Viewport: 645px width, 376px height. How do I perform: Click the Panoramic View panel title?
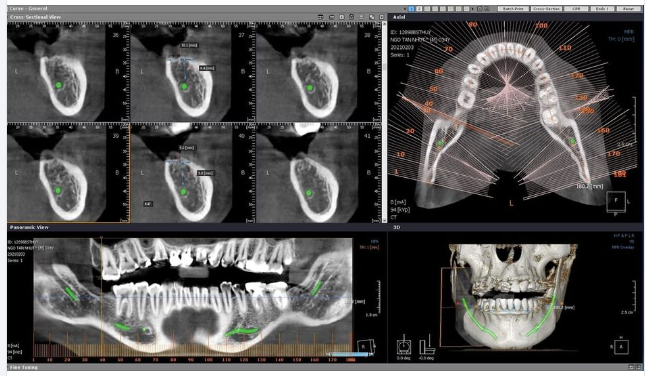[x=29, y=227]
